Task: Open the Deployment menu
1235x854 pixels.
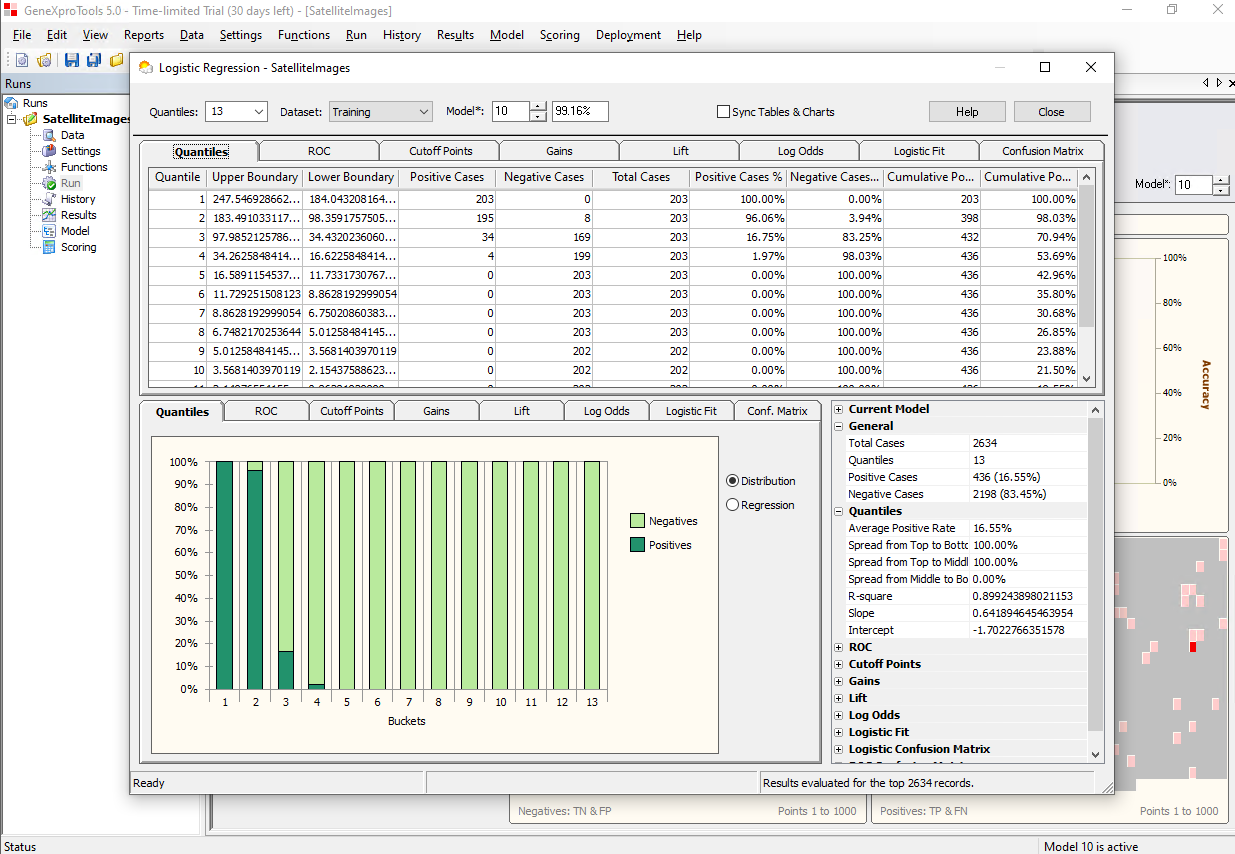Action: pyautogui.click(x=628, y=35)
